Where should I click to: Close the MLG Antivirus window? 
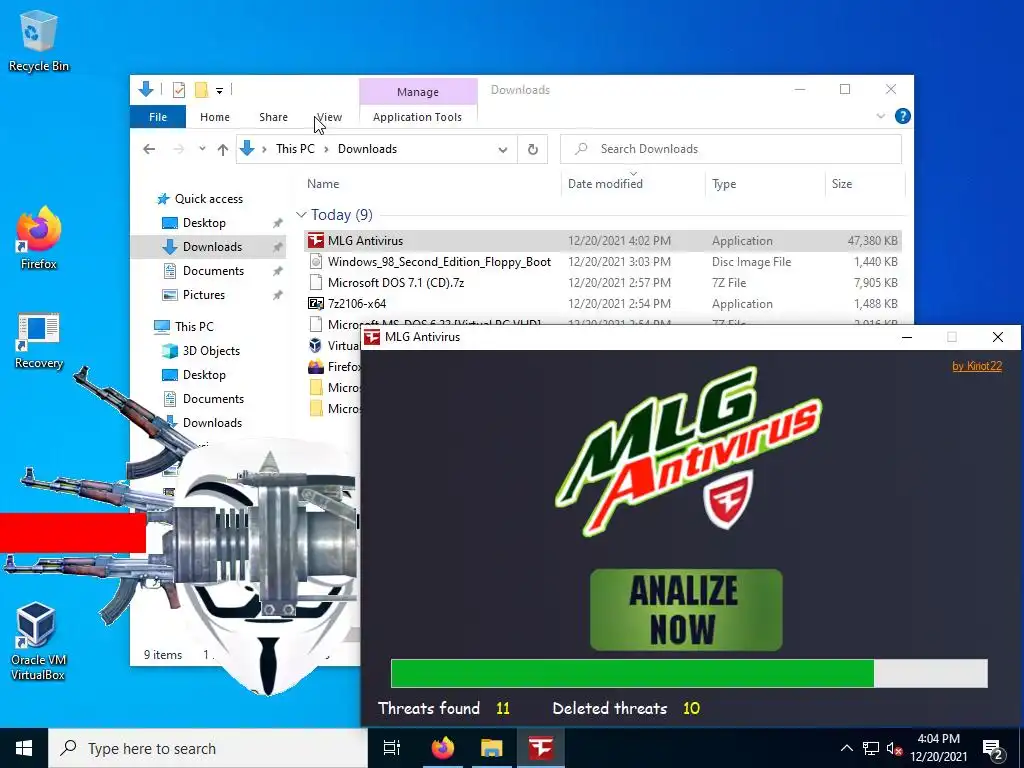[x=997, y=337]
